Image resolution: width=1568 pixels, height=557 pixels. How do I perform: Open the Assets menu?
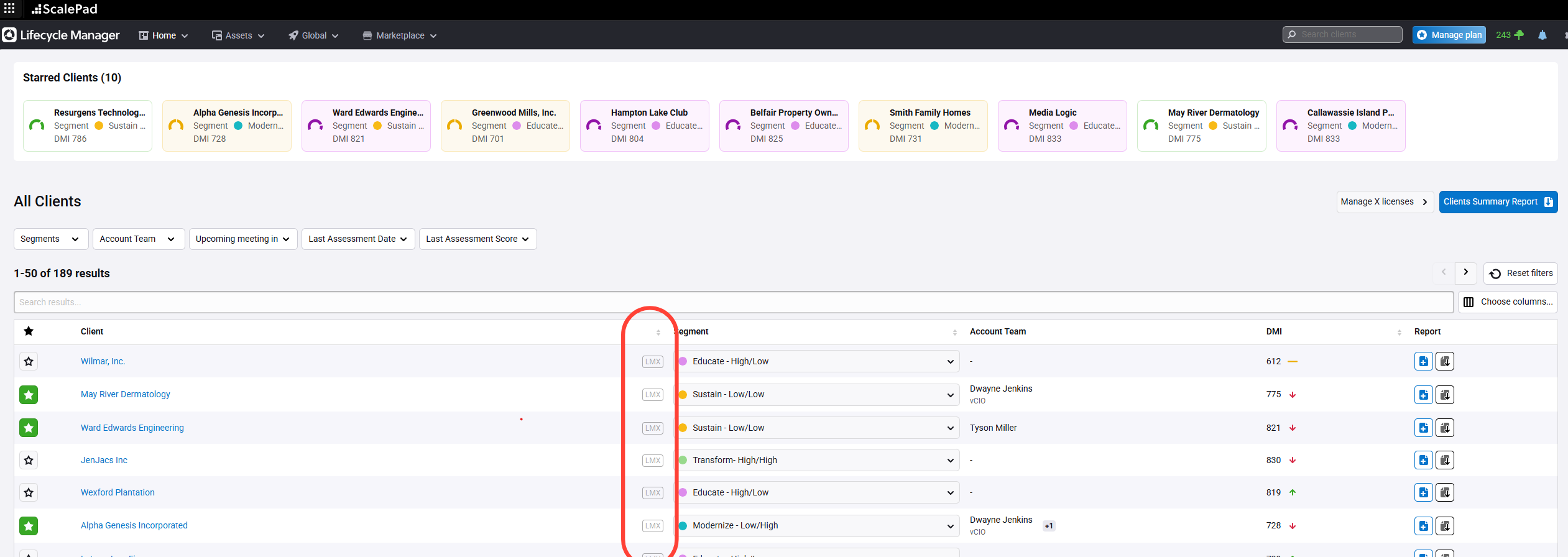tap(238, 35)
